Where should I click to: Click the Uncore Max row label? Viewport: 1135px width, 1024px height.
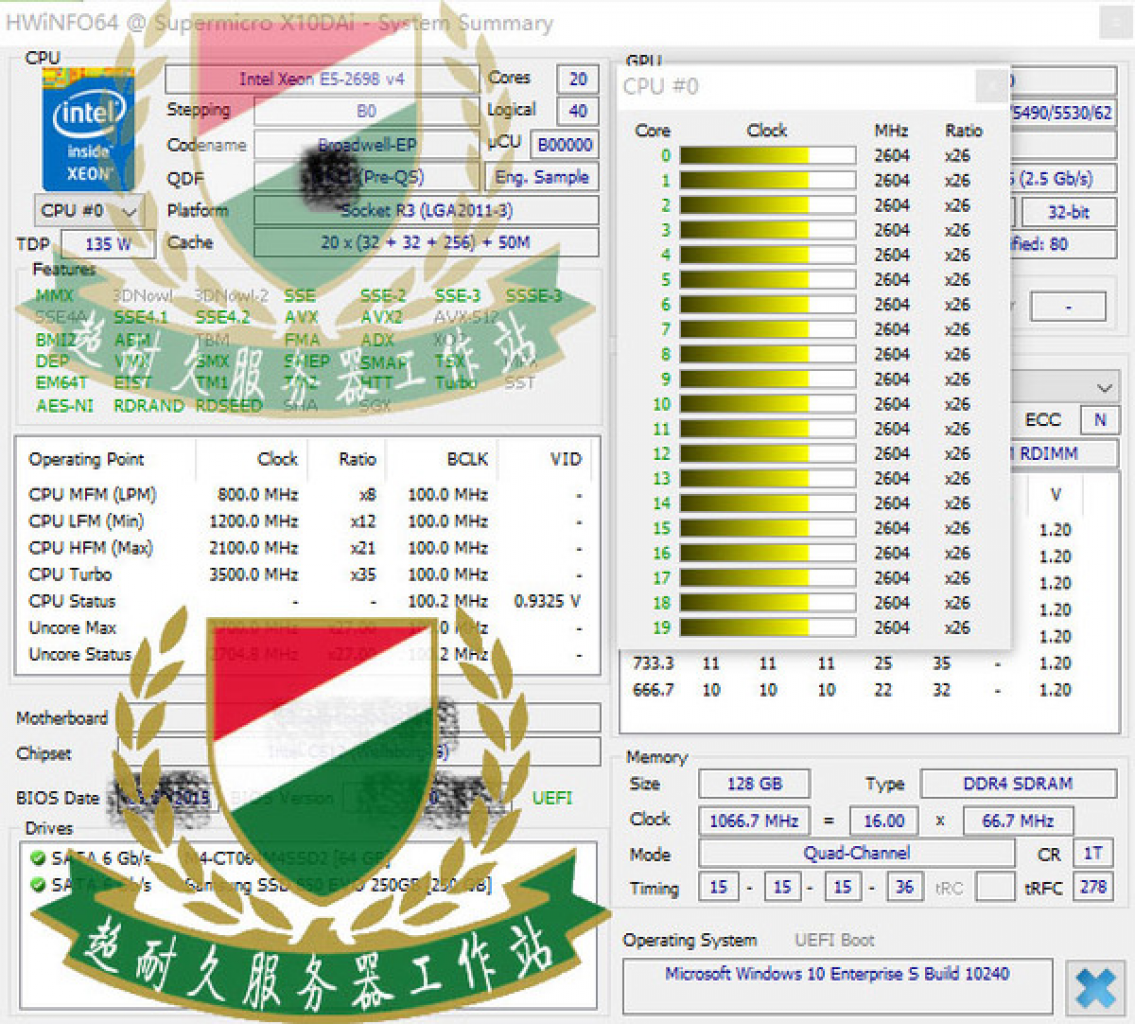pos(72,627)
